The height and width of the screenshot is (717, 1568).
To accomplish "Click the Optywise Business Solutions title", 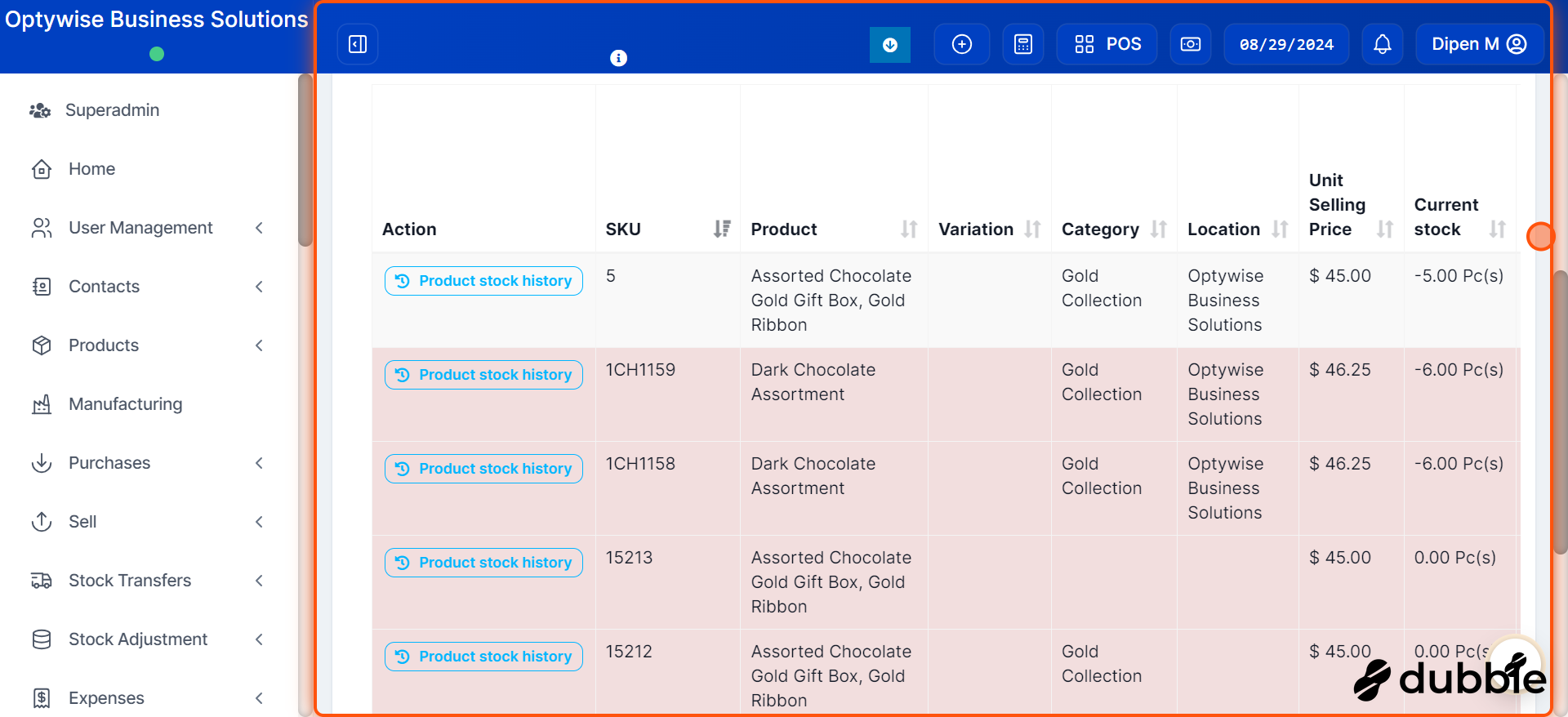I will (157, 20).
